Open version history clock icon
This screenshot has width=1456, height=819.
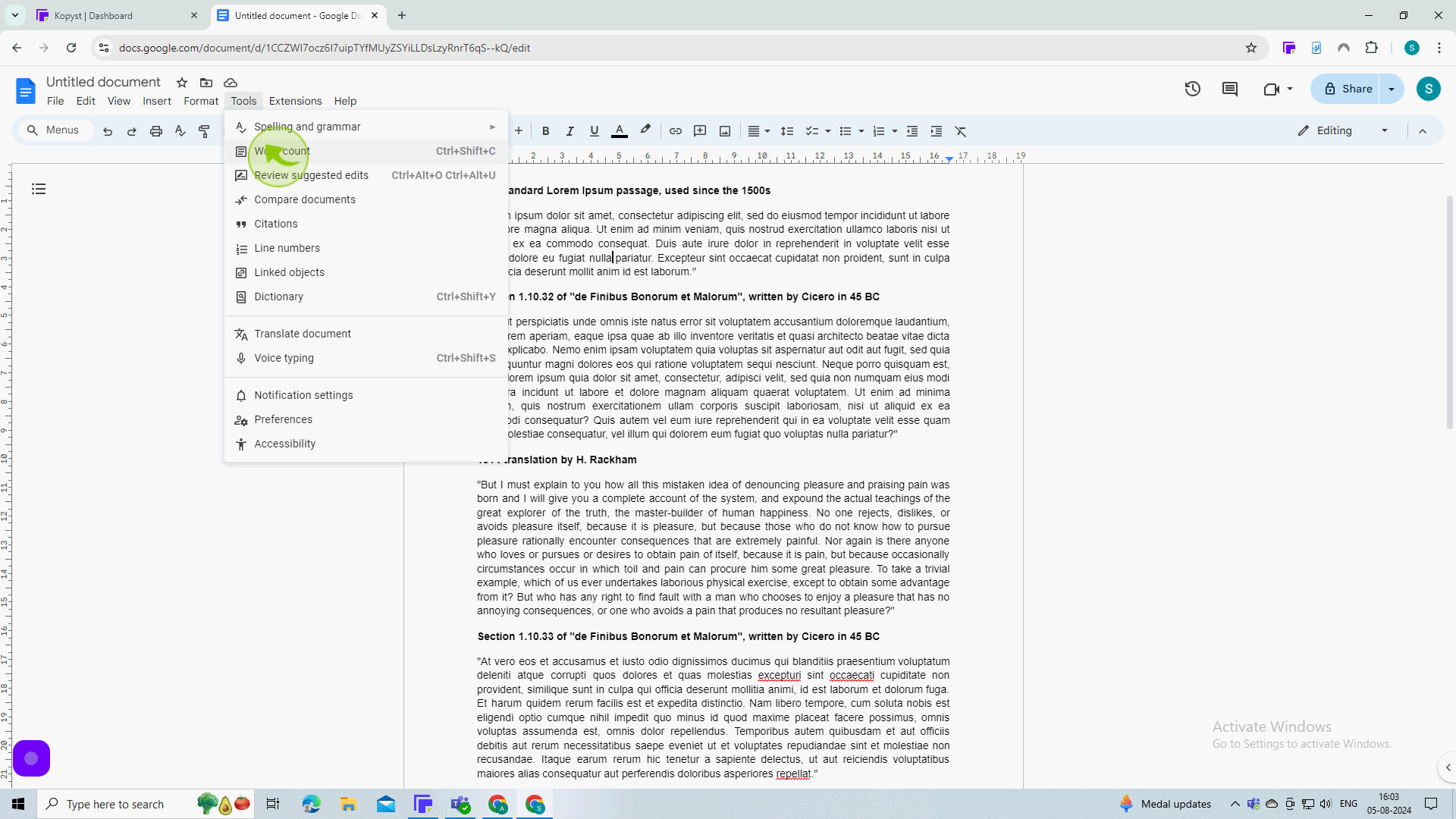pyautogui.click(x=1193, y=89)
